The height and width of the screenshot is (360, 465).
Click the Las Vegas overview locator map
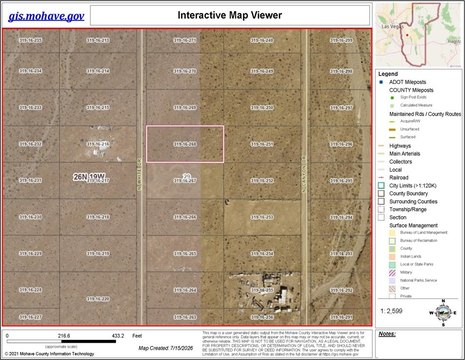pos(419,35)
